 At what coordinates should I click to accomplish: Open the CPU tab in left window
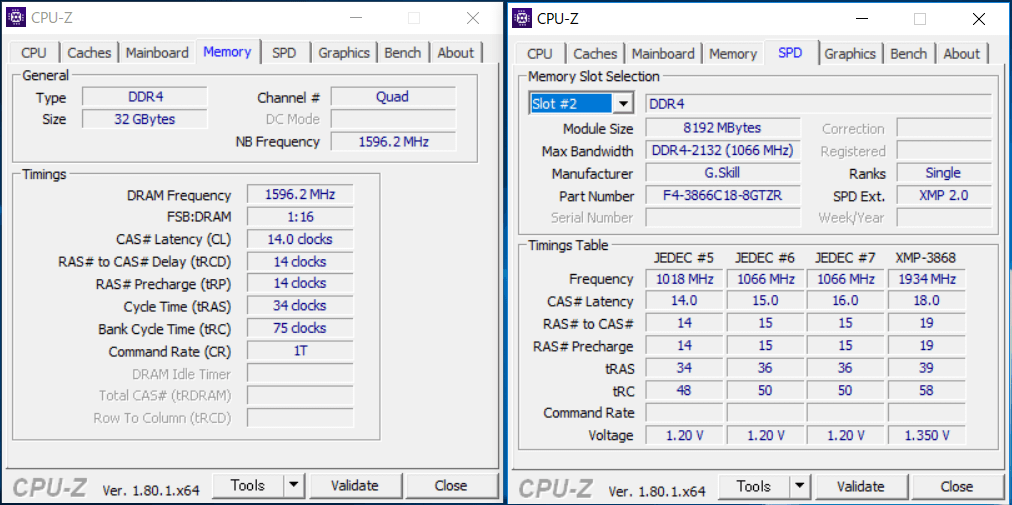click(x=34, y=53)
